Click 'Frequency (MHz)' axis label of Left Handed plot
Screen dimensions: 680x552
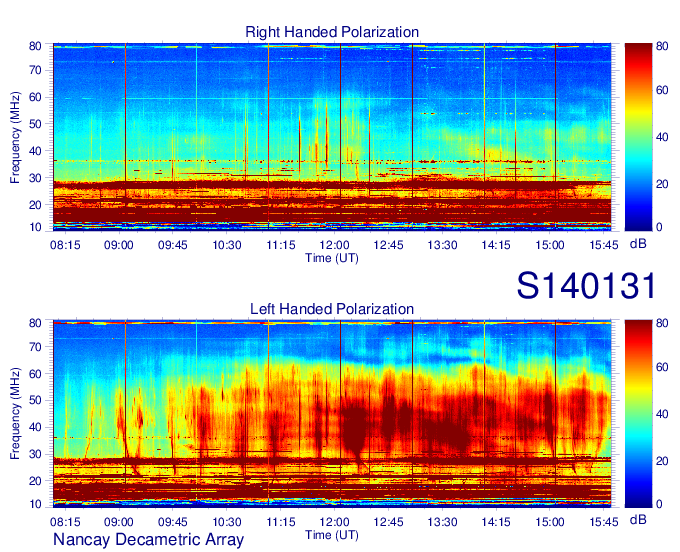coord(15,414)
